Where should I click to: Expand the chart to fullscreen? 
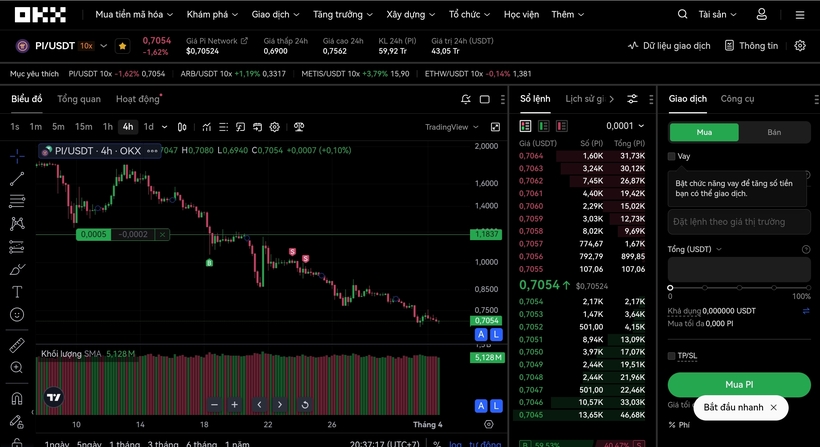click(x=495, y=127)
